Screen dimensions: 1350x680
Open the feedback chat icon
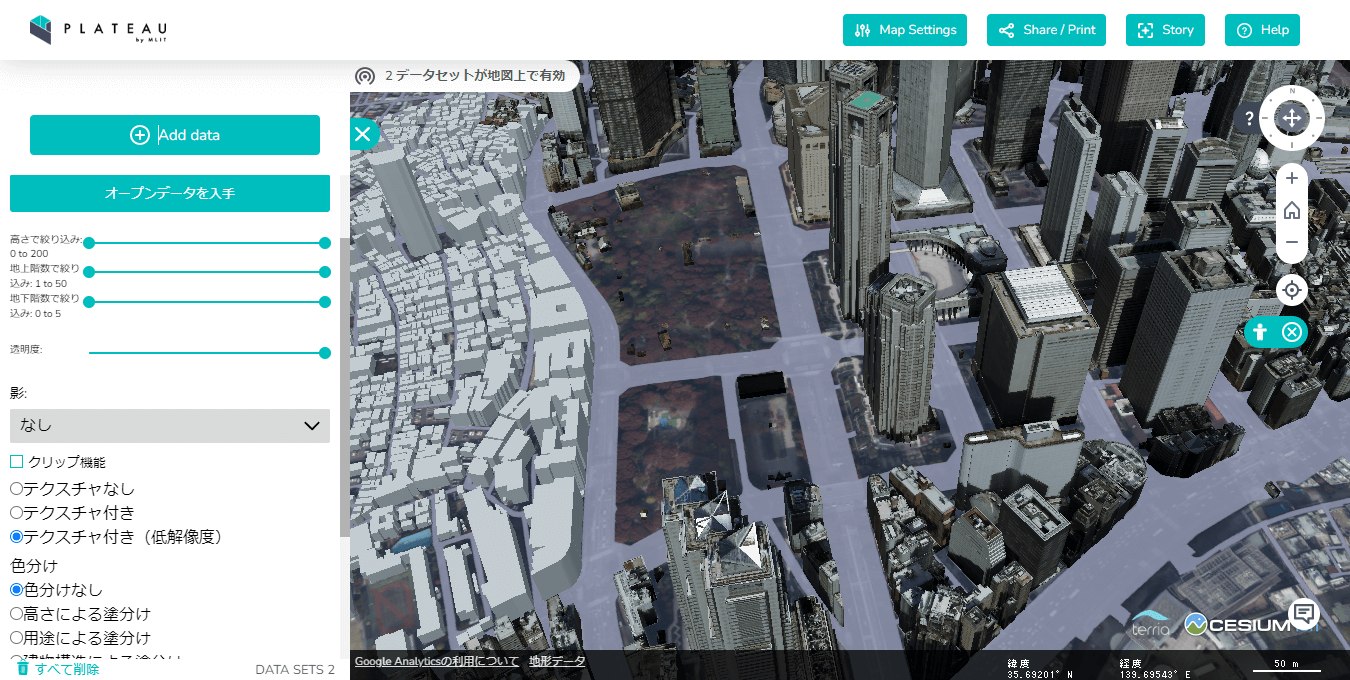pos(1304,613)
